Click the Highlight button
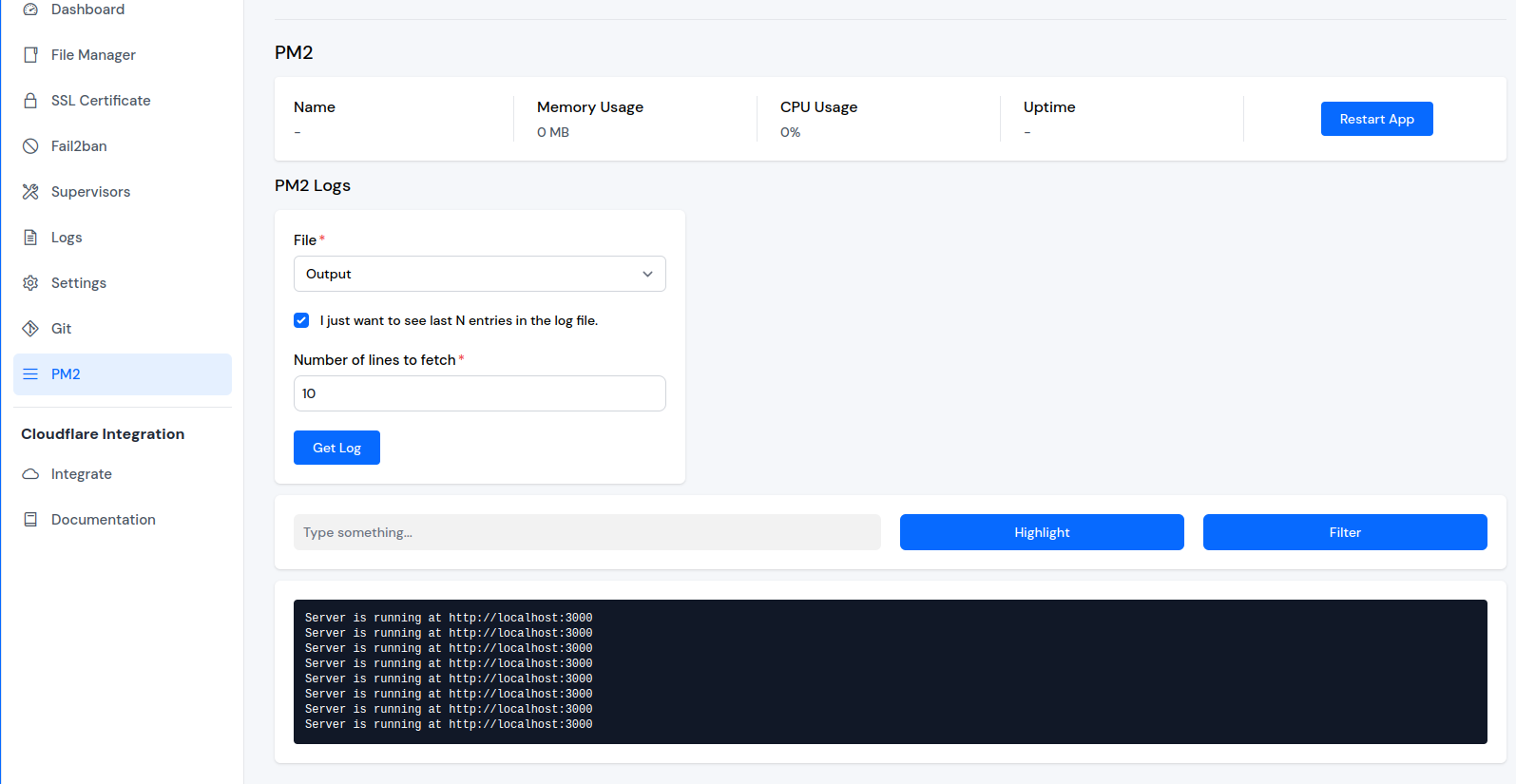1516x784 pixels. coord(1042,532)
